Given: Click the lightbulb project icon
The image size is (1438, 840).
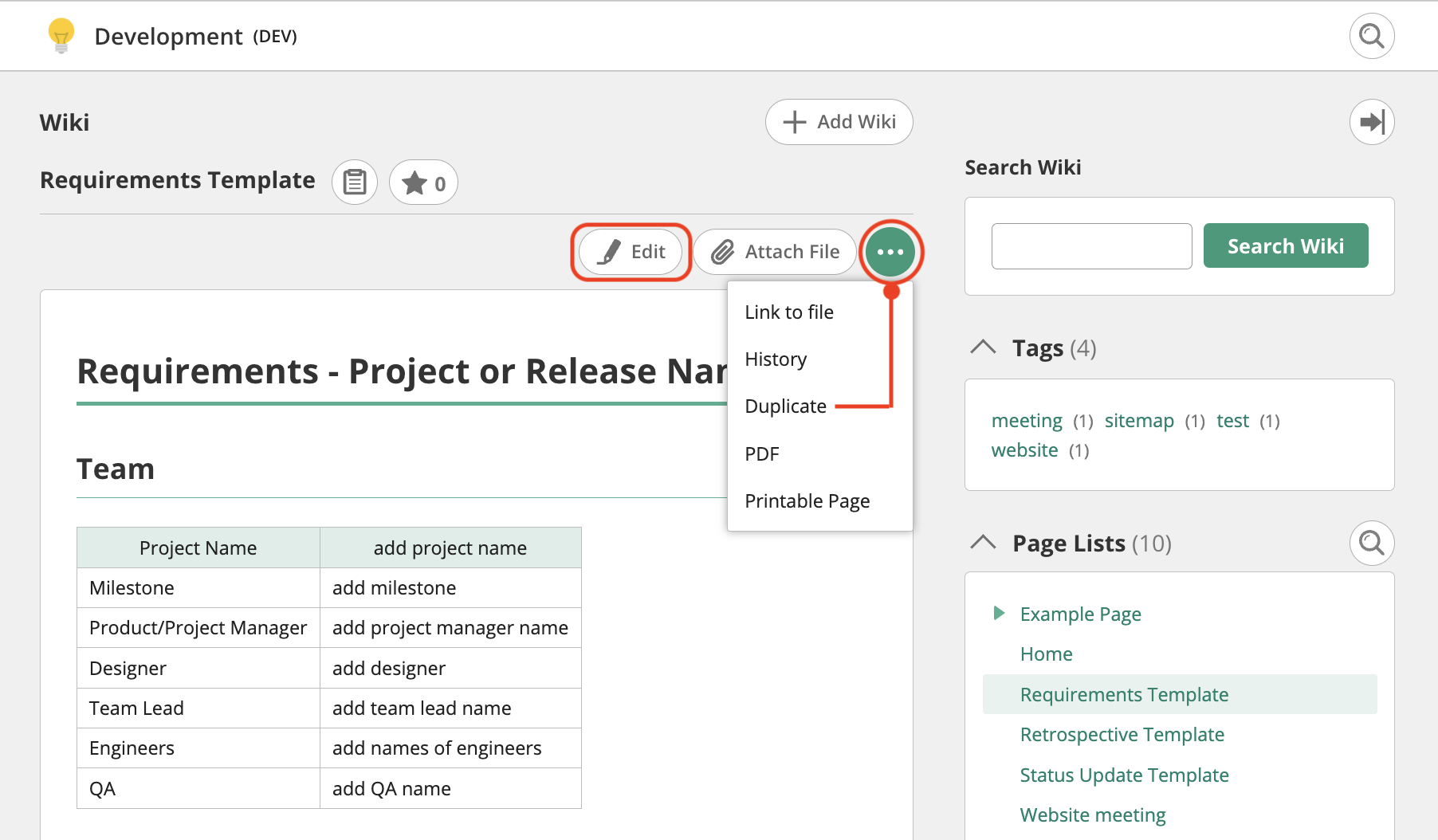Looking at the screenshot, I should (x=61, y=36).
